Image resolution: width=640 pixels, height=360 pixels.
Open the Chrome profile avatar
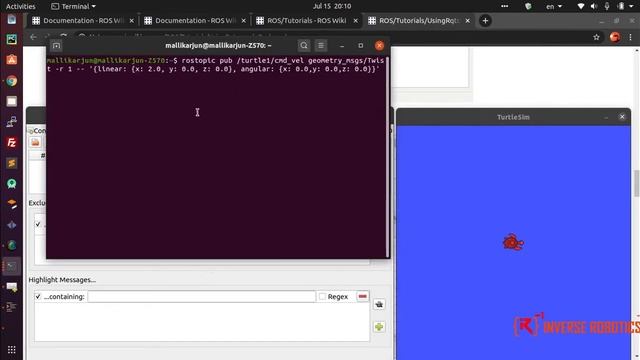coord(615,37)
